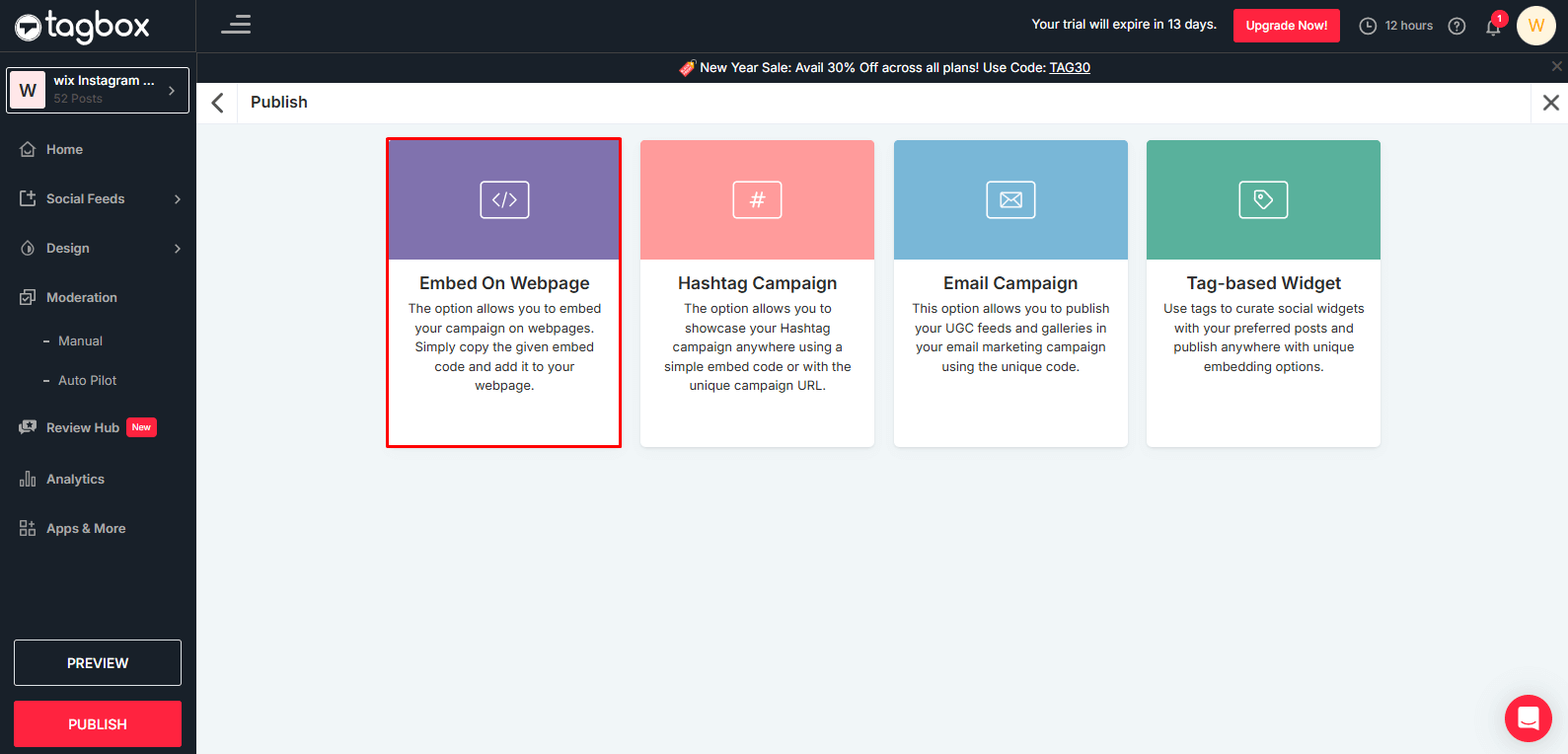Expand the Design submenu

point(178,249)
